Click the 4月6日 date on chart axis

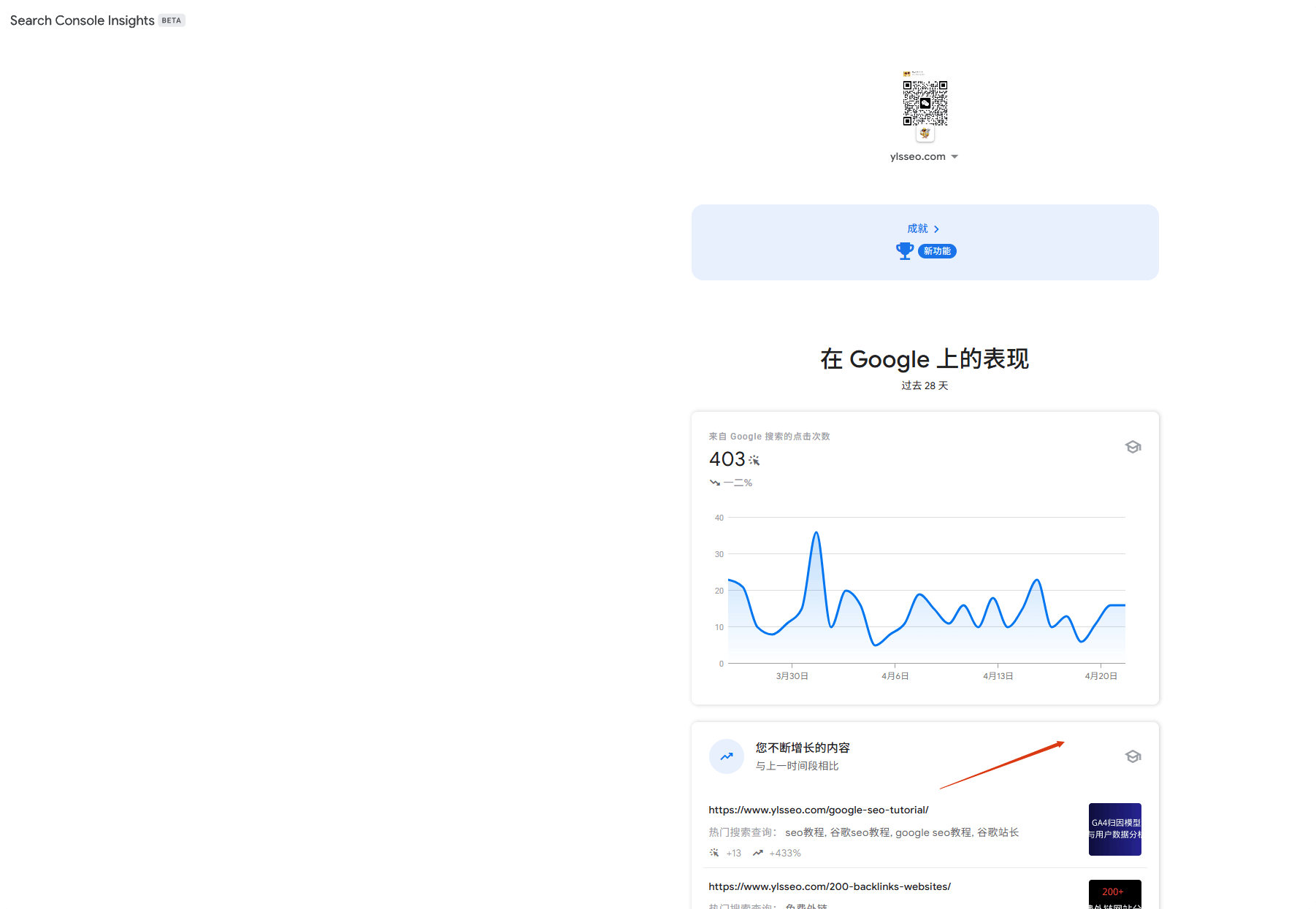[x=895, y=676]
